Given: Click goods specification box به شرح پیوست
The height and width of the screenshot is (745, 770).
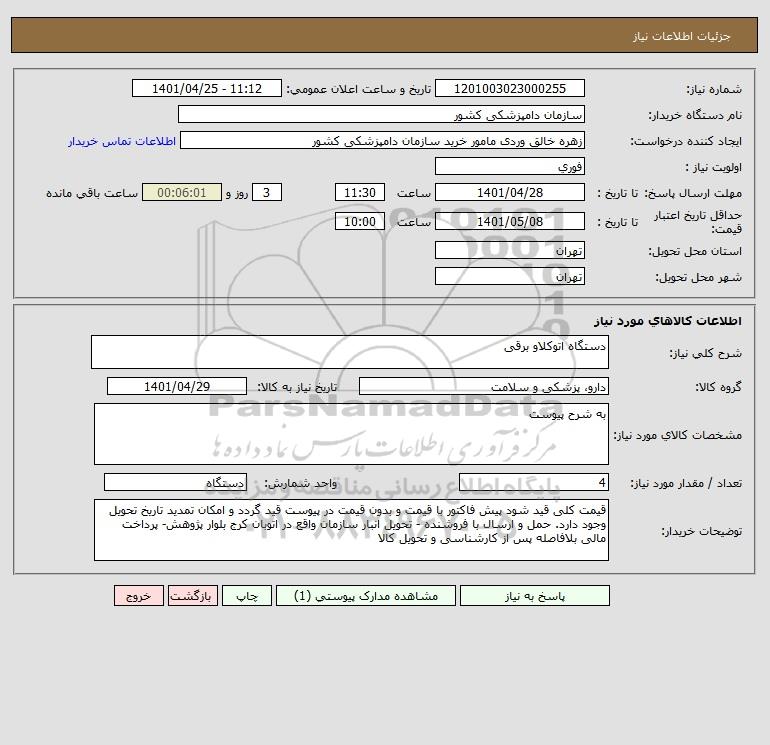Looking at the screenshot, I should 351,434.
